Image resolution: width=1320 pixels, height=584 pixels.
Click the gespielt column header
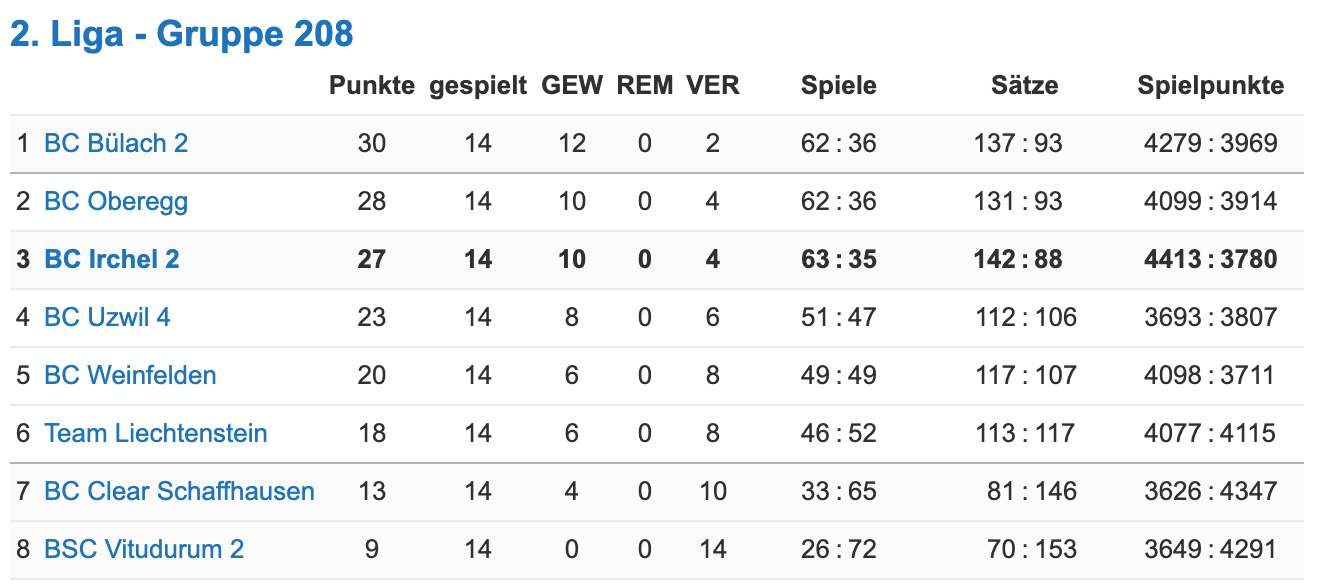click(478, 86)
